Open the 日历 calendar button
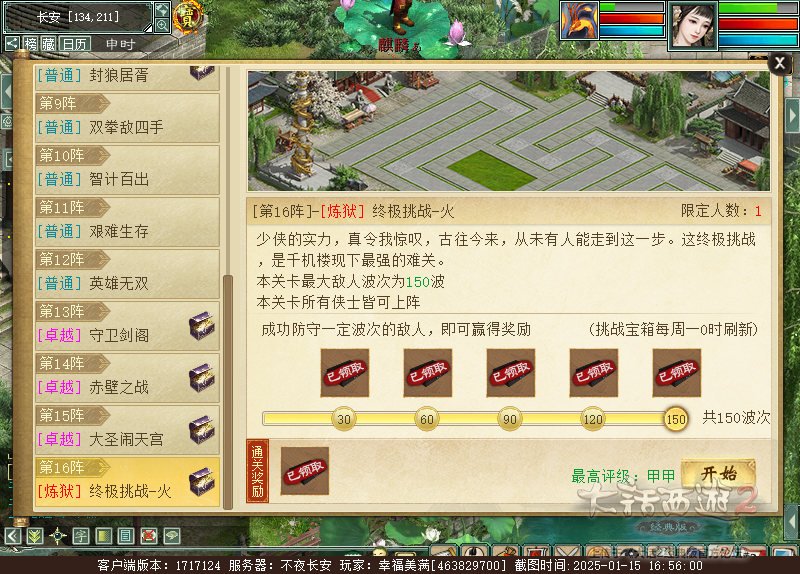This screenshot has height=574, width=800. [75, 44]
